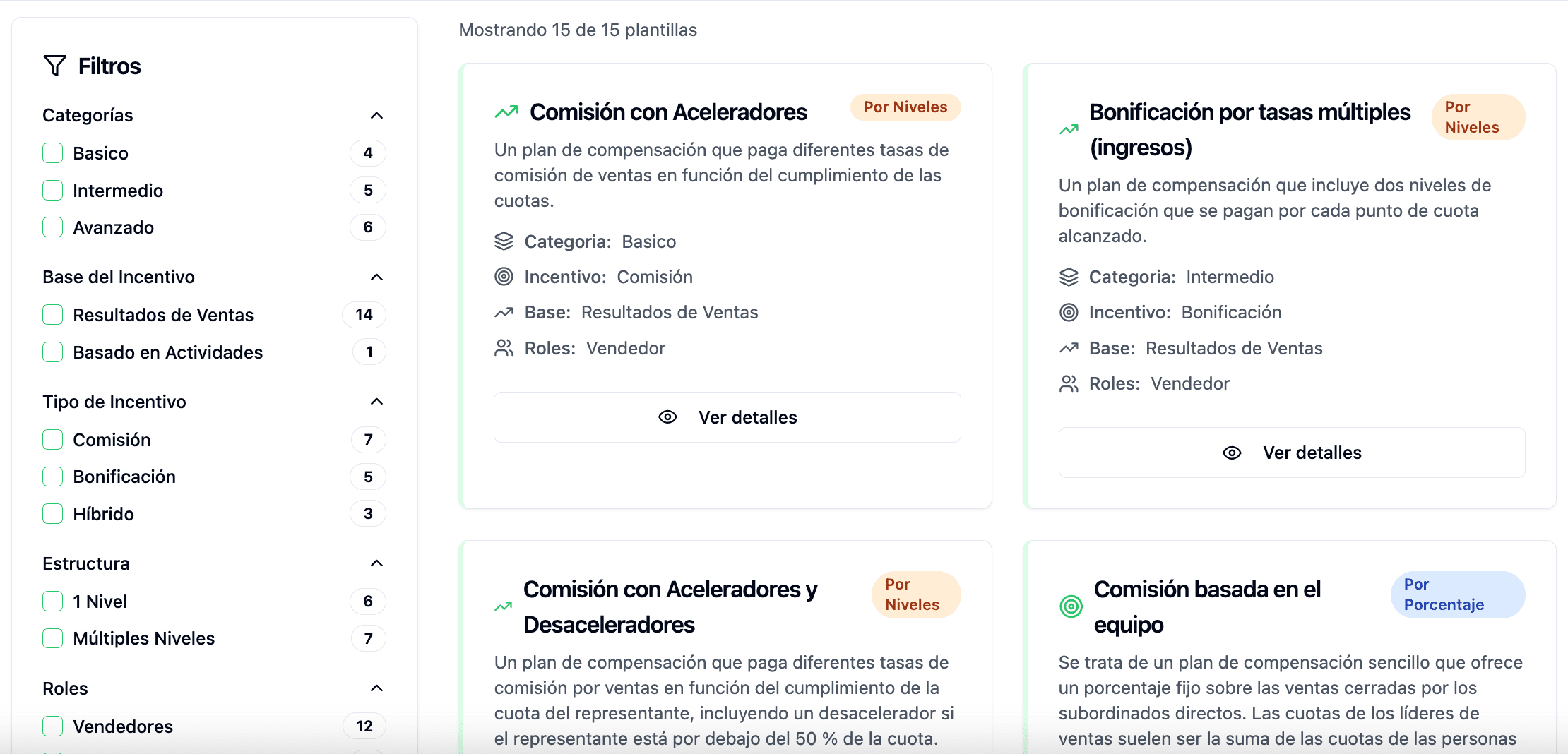Check the 1 Nivel structure filter
1568x754 pixels.
53,602
